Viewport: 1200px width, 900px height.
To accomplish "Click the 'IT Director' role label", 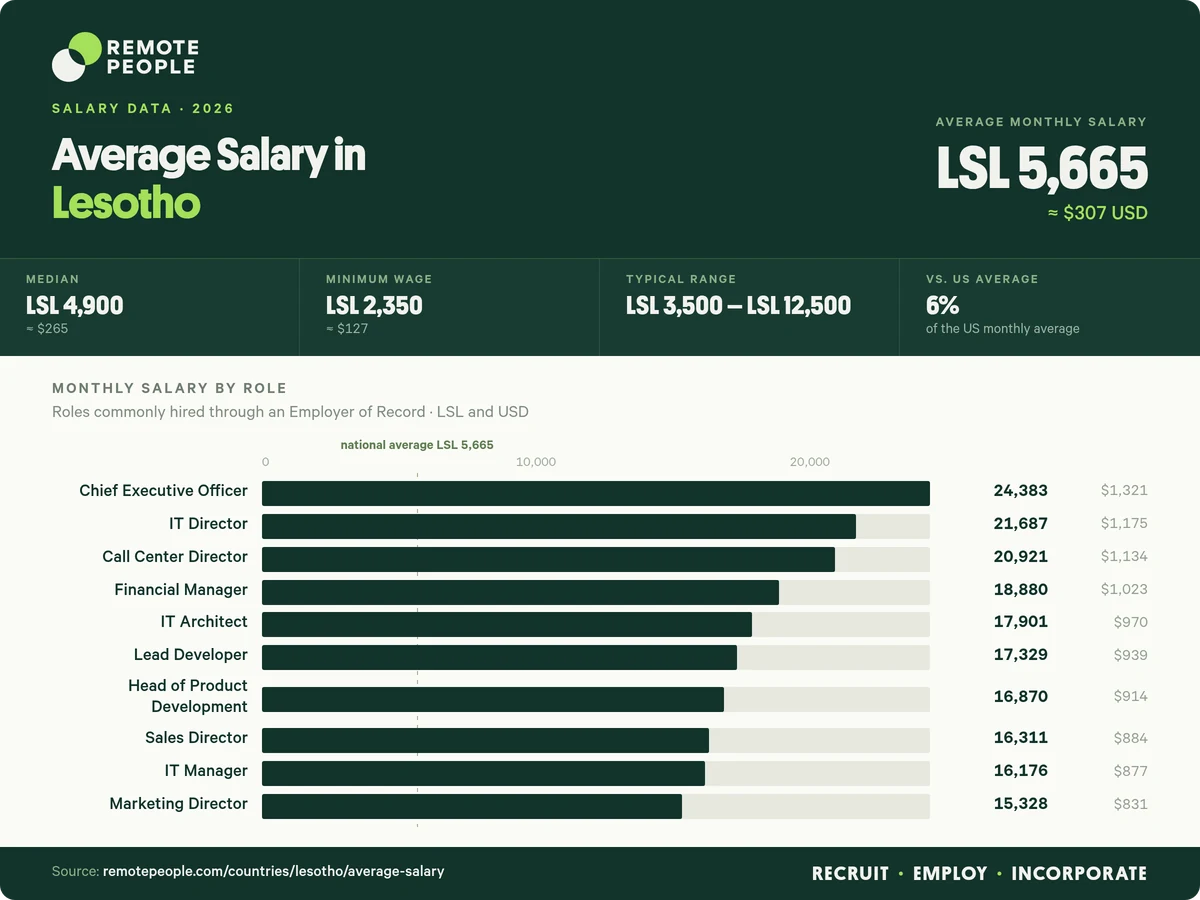I will coord(208,524).
